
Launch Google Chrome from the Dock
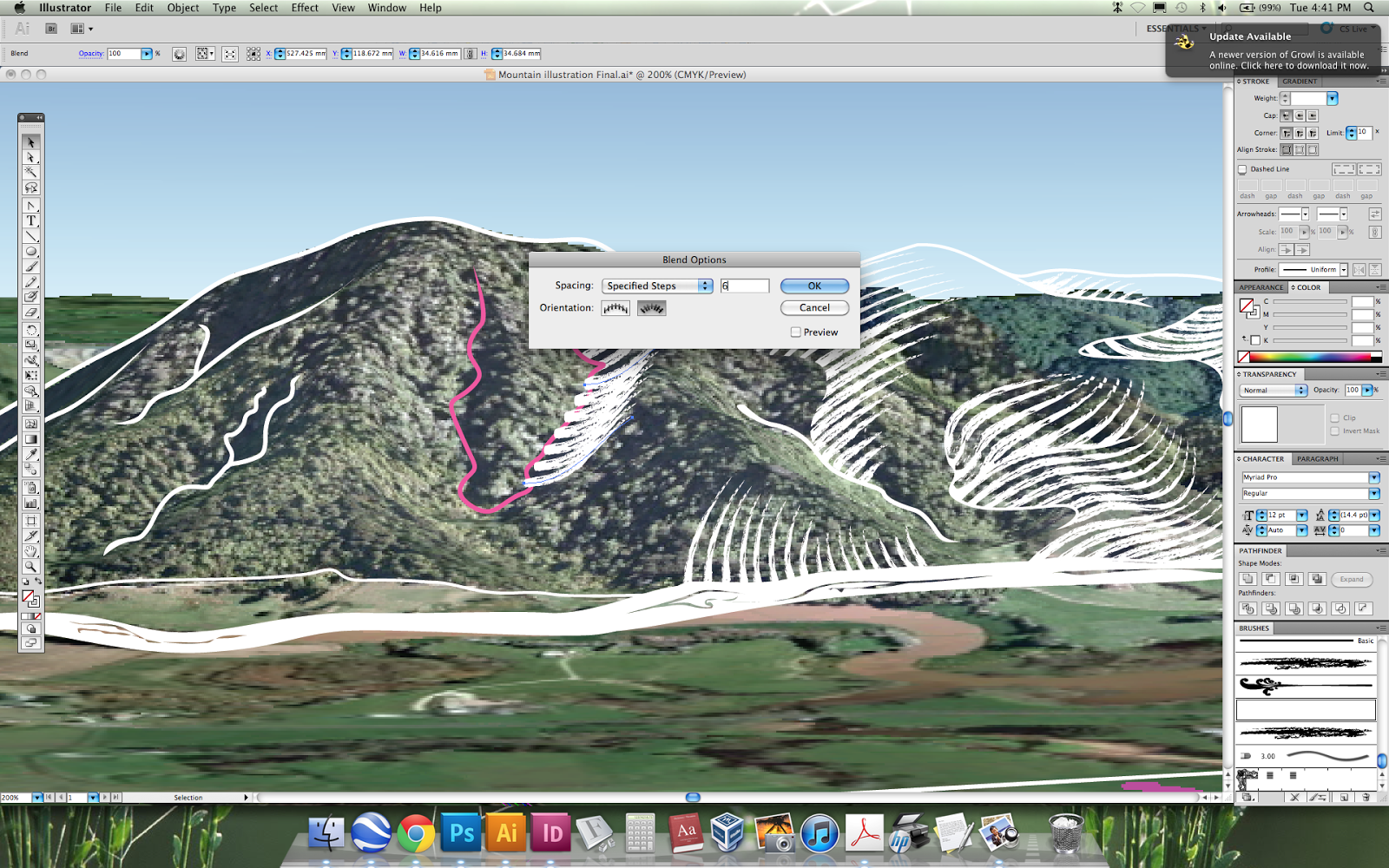(x=417, y=834)
